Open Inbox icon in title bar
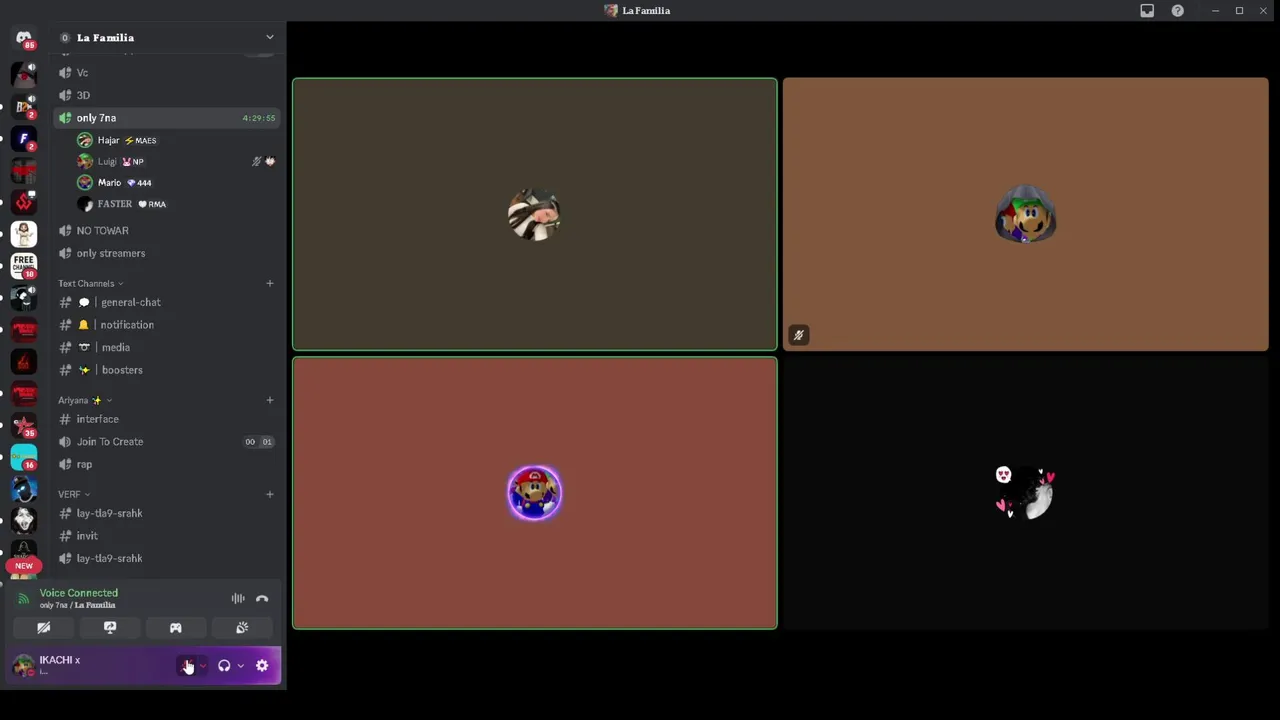The image size is (1280, 720). tap(1147, 10)
